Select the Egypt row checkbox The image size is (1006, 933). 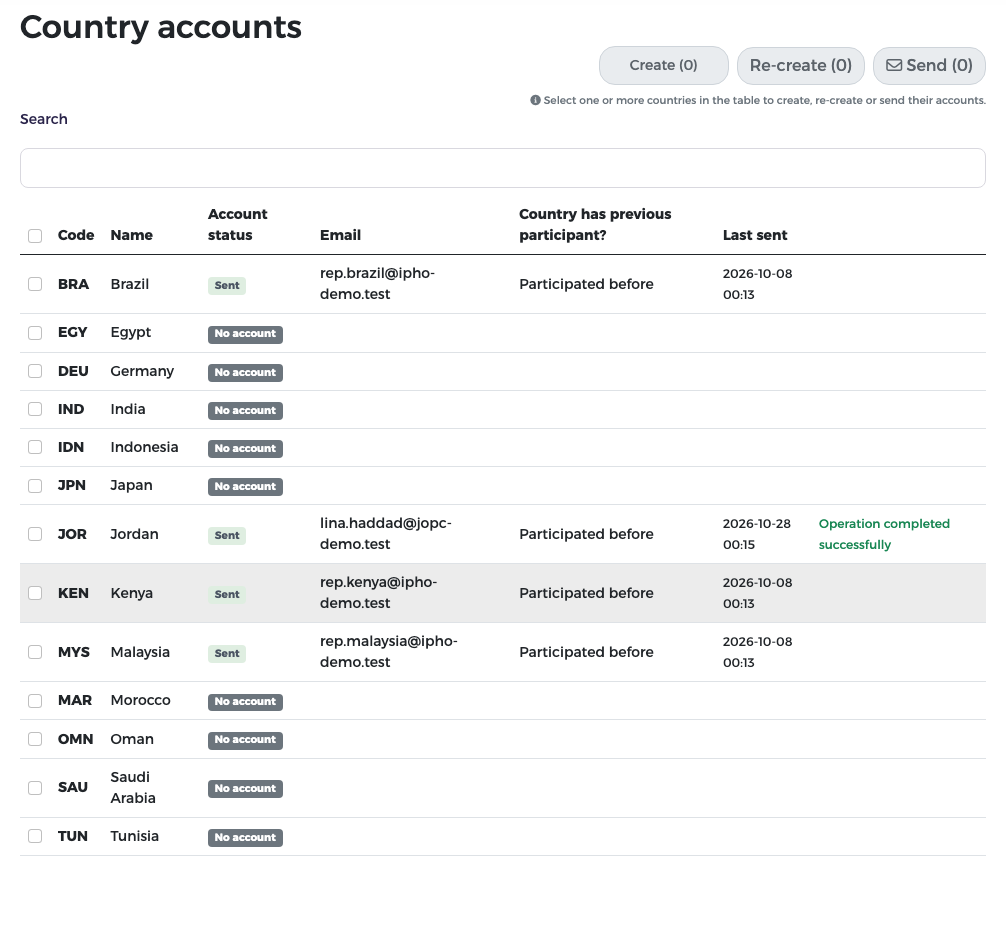[x=35, y=333]
